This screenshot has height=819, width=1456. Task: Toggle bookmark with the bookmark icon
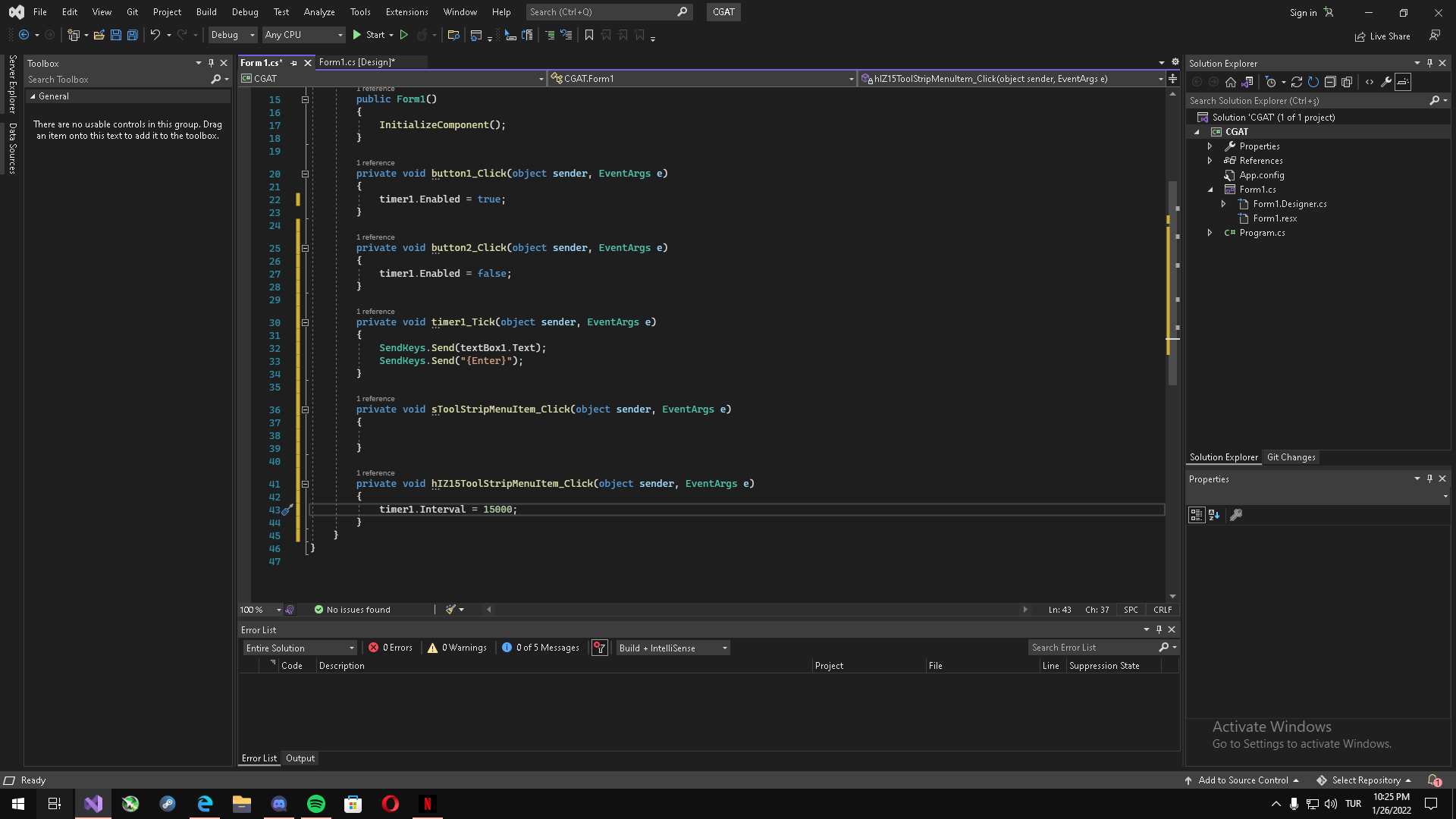point(588,35)
